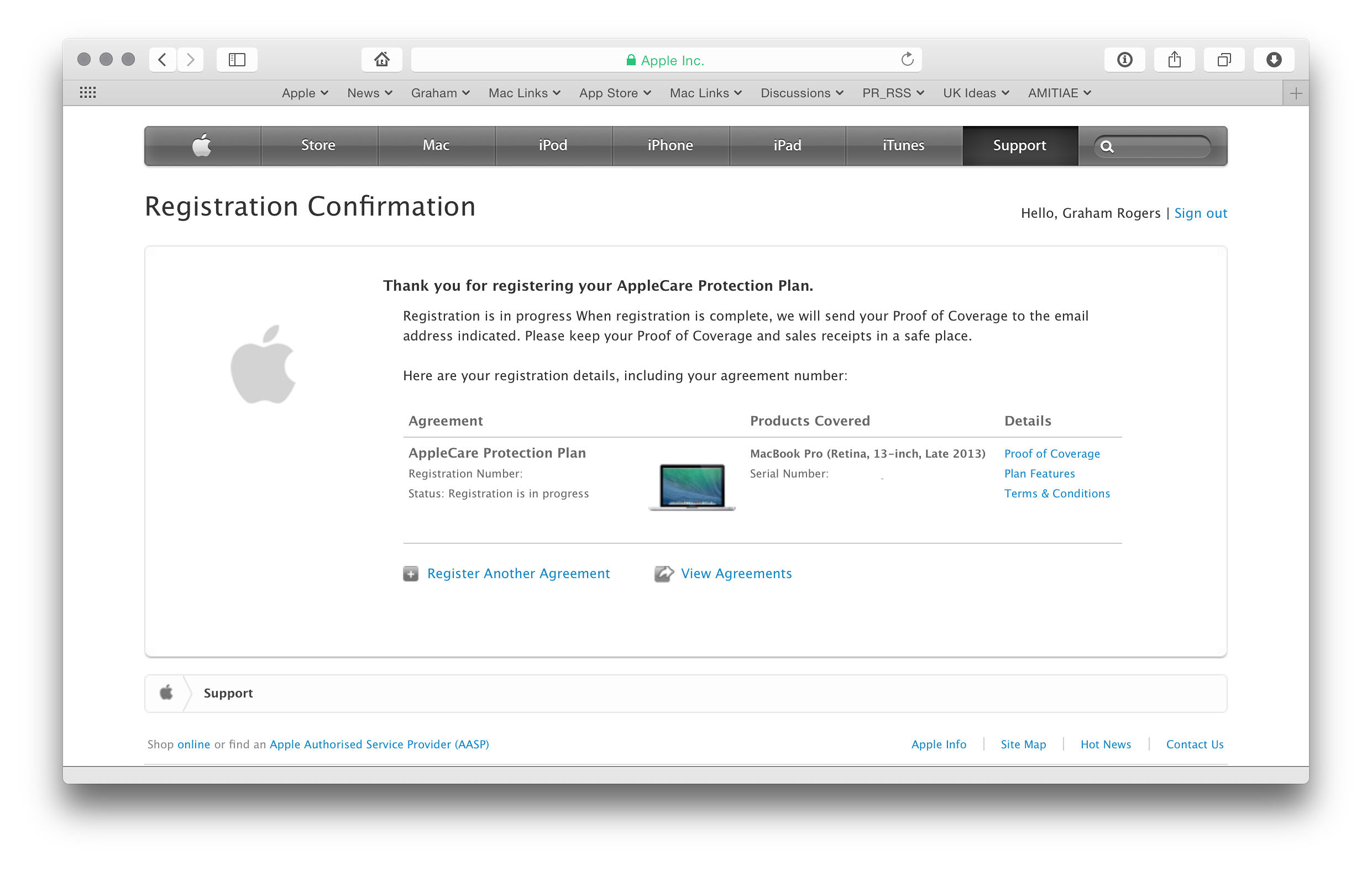Open the Site Map footer link
This screenshot has width=1372, height=871.
(x=1023, y=744)
